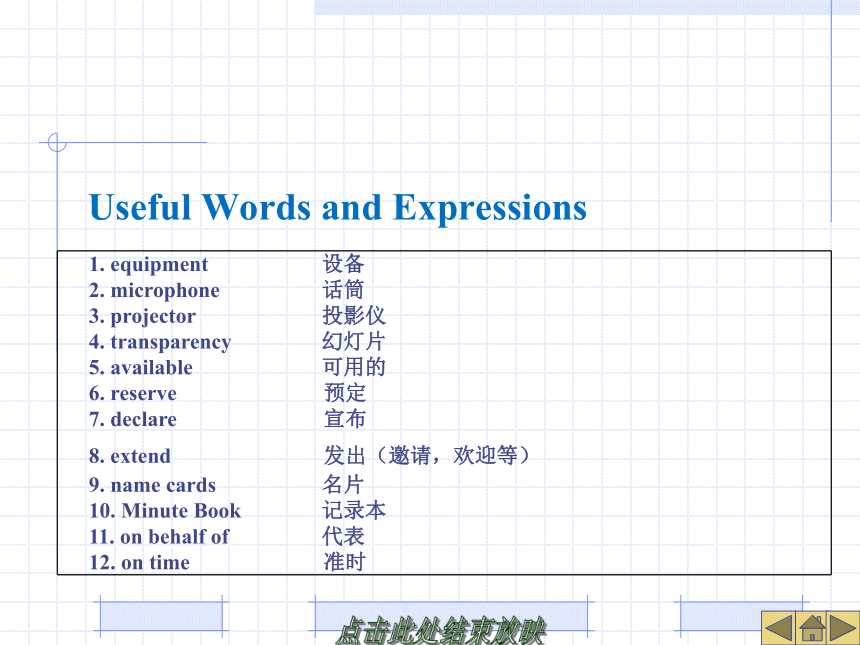
Task: Pick the entry '8. extend'
Action: pos(129,456)
